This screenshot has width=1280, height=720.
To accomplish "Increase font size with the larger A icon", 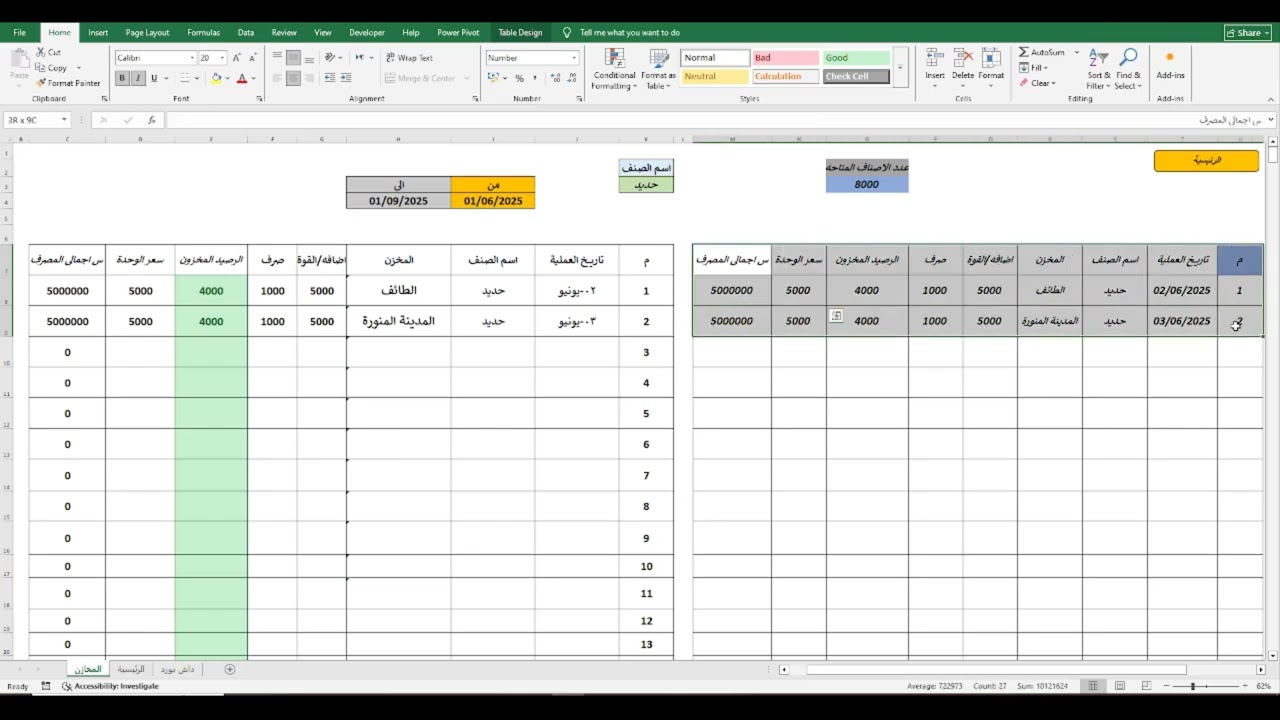I will point(237,58).
